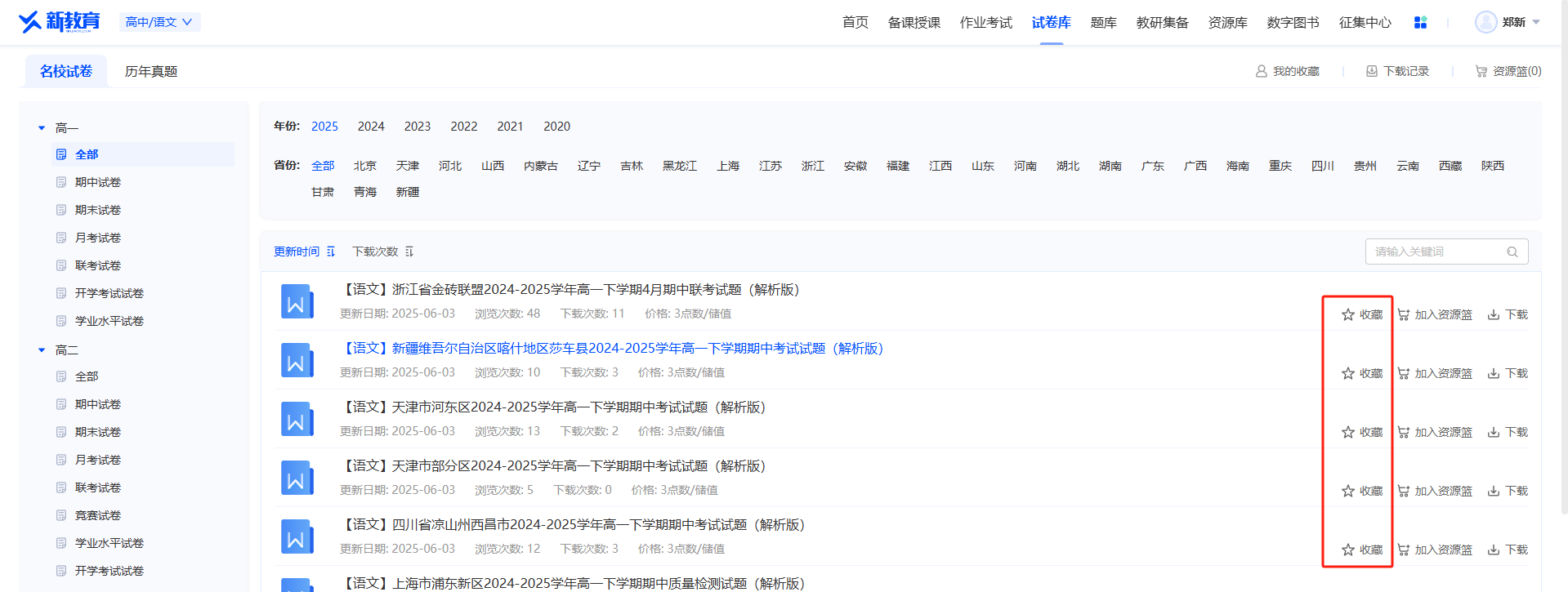
Task: Click the search magnifier icon in keyword box
Action: pos(1512,251)
